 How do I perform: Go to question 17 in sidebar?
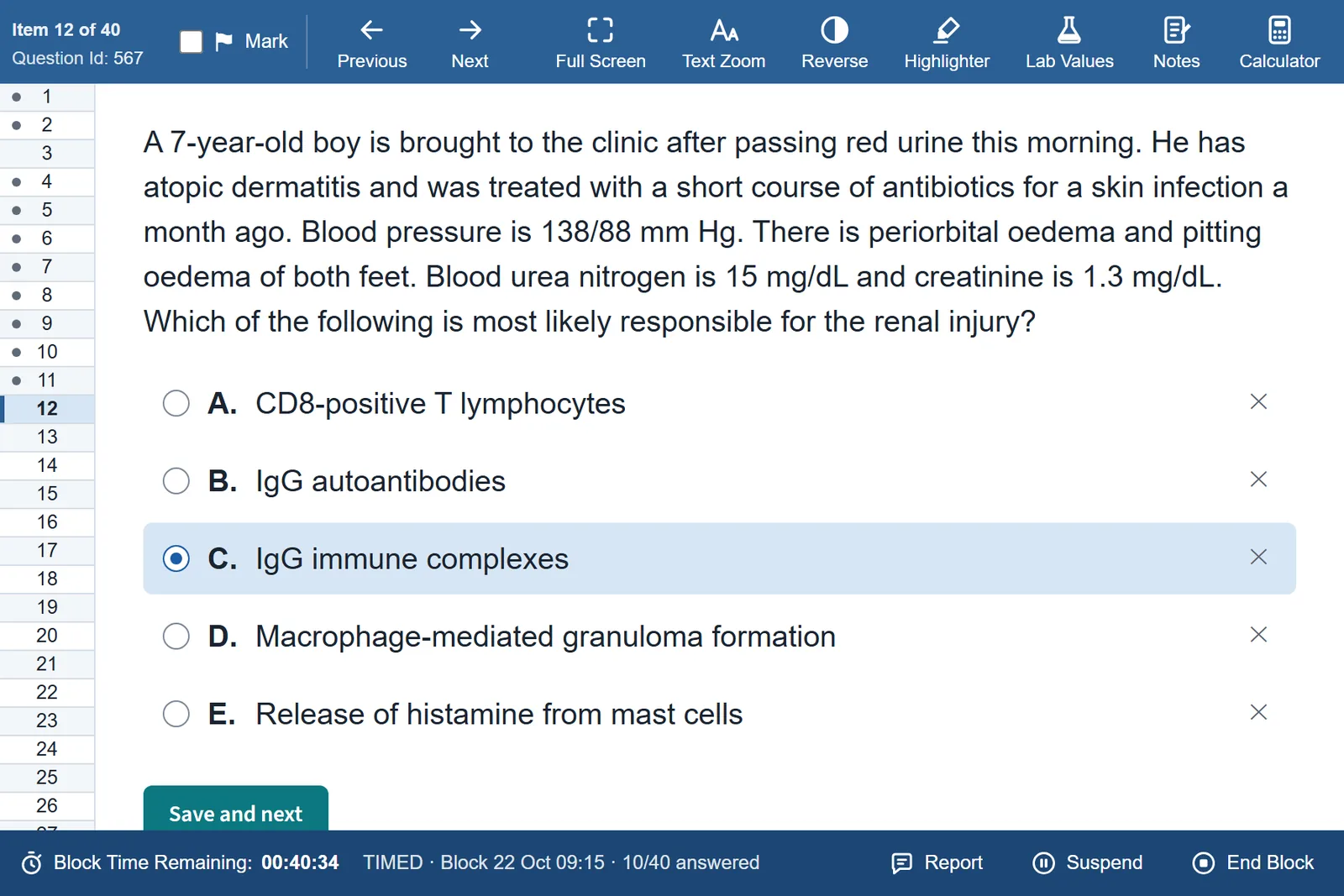(x=47, y=550)
